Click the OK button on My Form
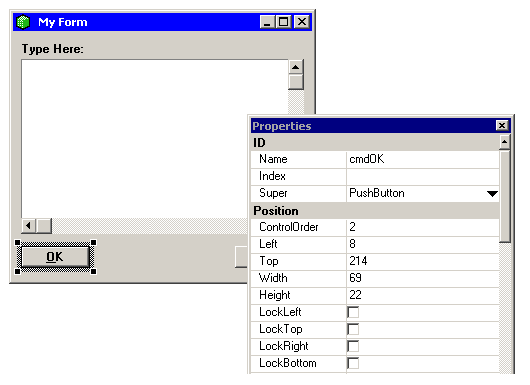Screen dimensions: 530x385 (x=55, y=257)
